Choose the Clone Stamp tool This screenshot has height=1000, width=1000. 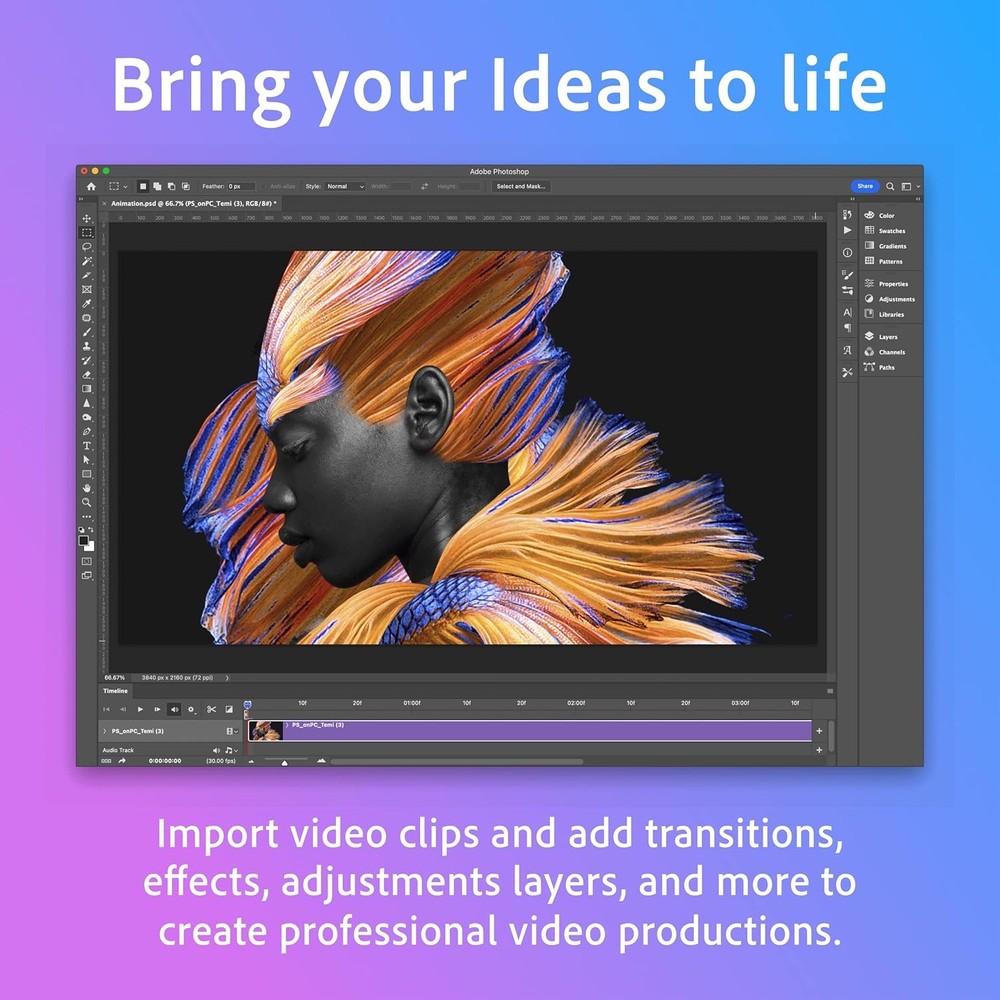click(x=87, y=344)
